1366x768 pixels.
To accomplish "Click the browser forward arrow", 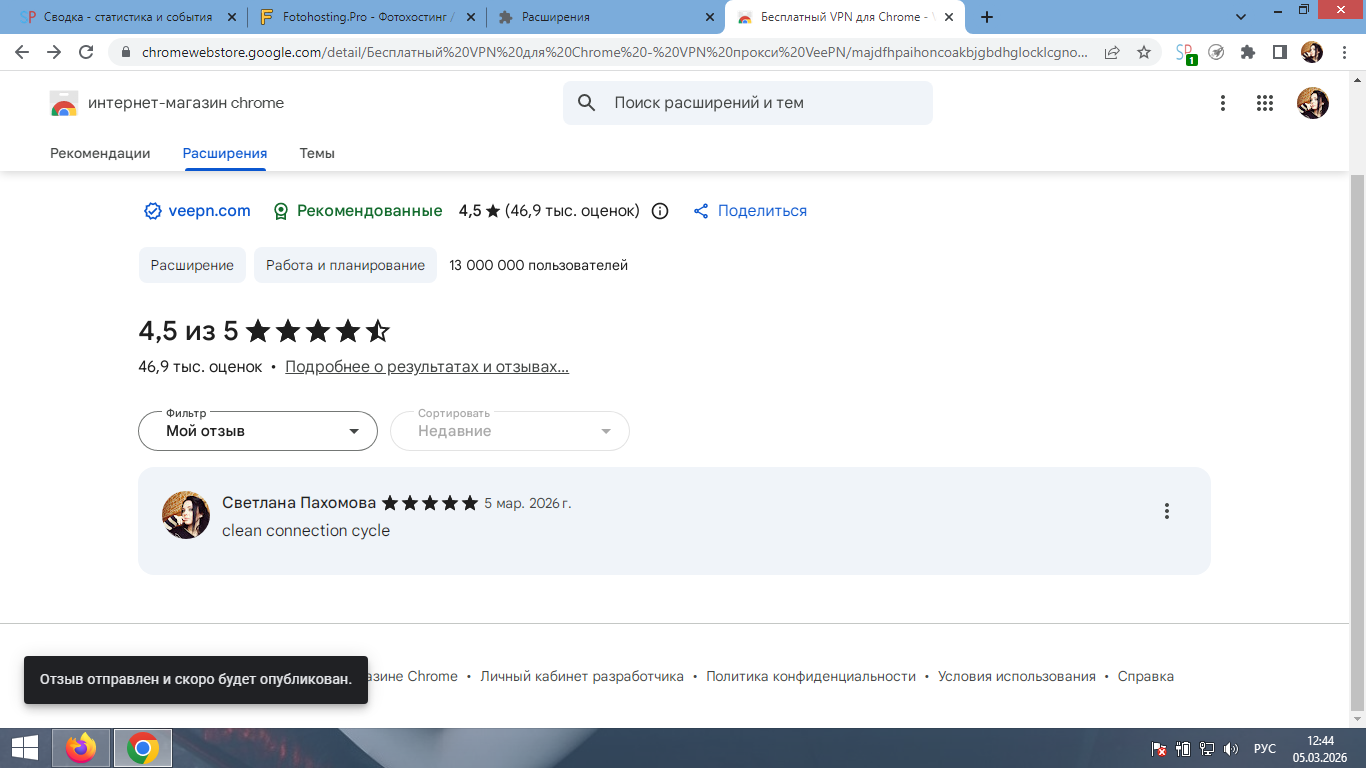I will (54, 53).
